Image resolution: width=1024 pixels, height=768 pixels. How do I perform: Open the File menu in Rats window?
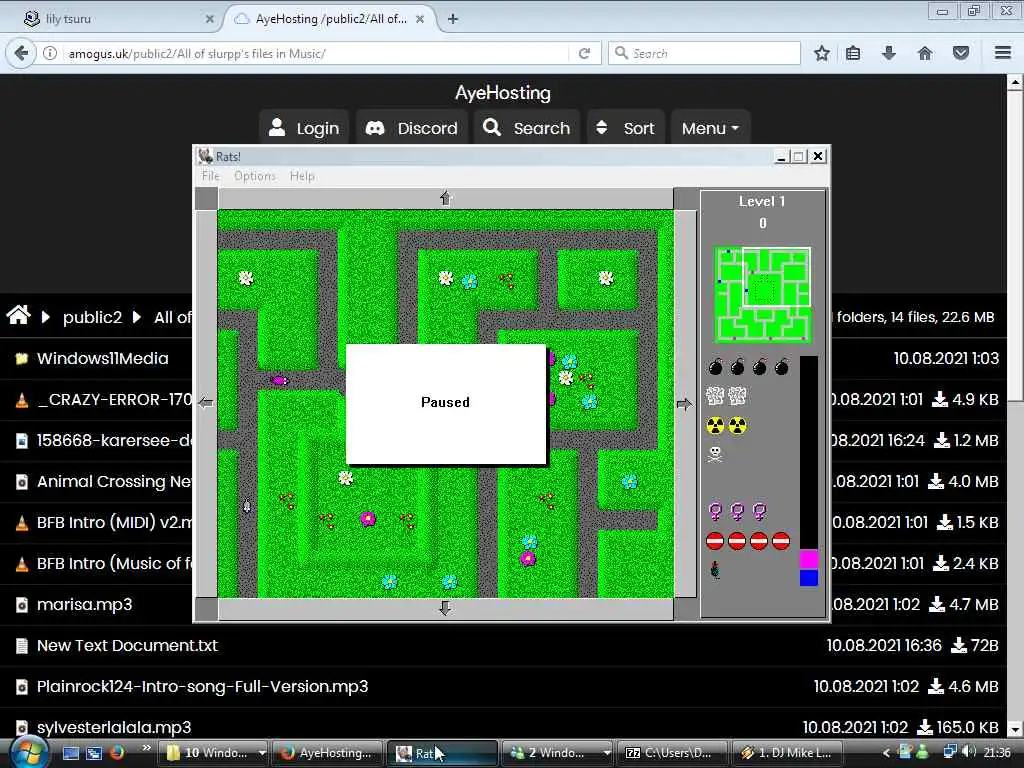point(210,176)
